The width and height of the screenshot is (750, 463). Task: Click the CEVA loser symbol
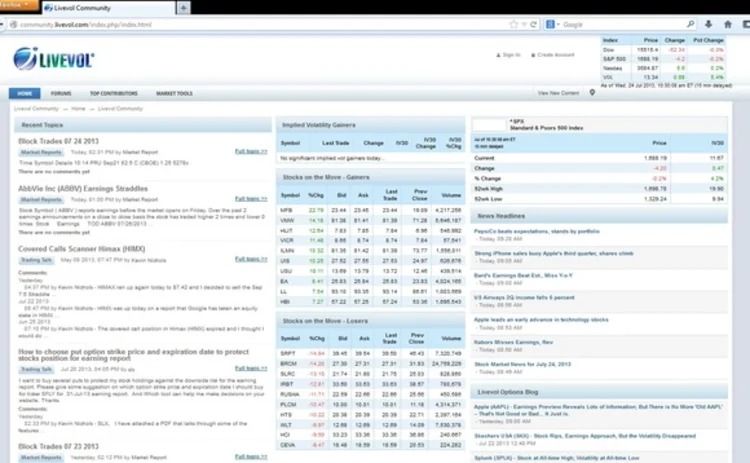click(x=288, y=445)
